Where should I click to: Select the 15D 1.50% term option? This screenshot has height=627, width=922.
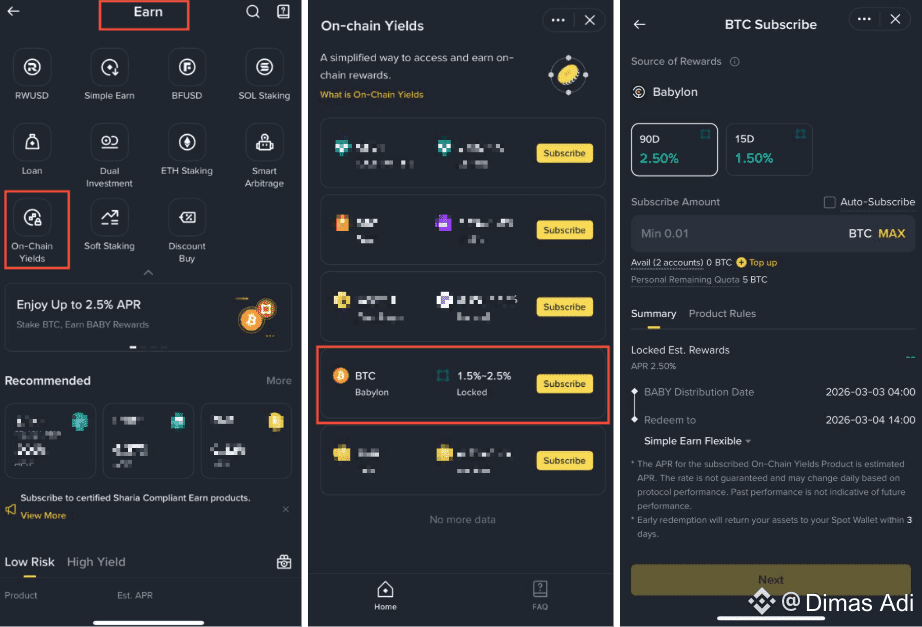point(769,149)
